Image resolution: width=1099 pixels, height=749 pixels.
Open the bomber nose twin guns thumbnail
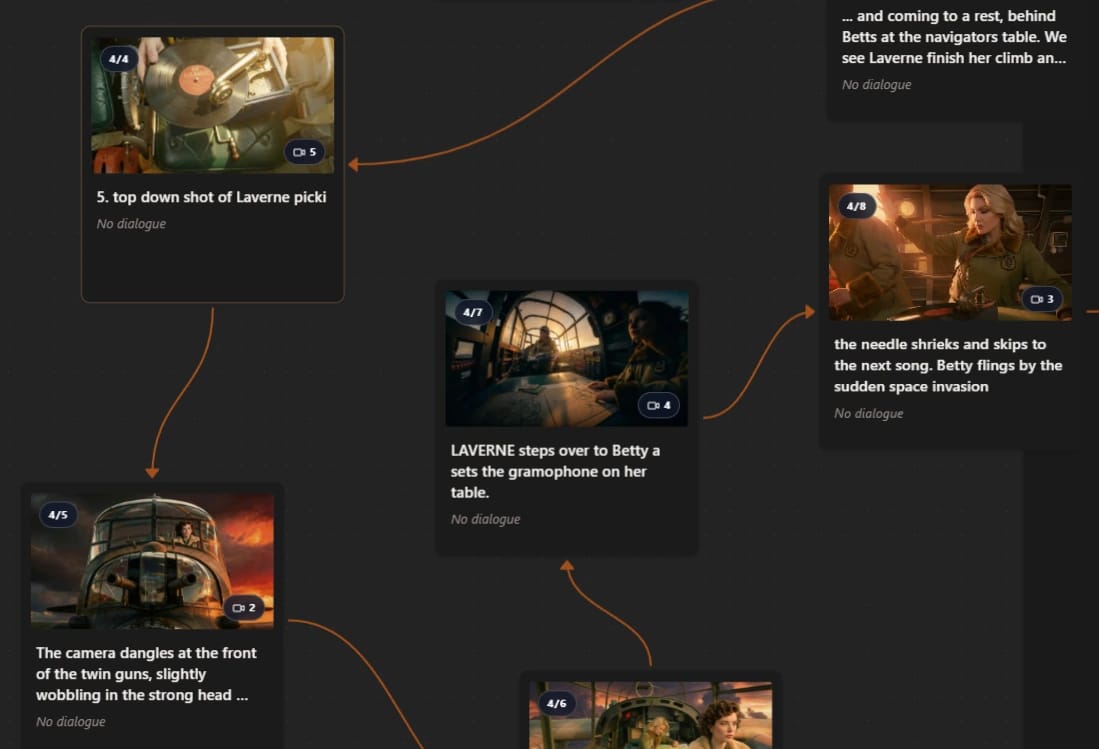click(152, 560)
